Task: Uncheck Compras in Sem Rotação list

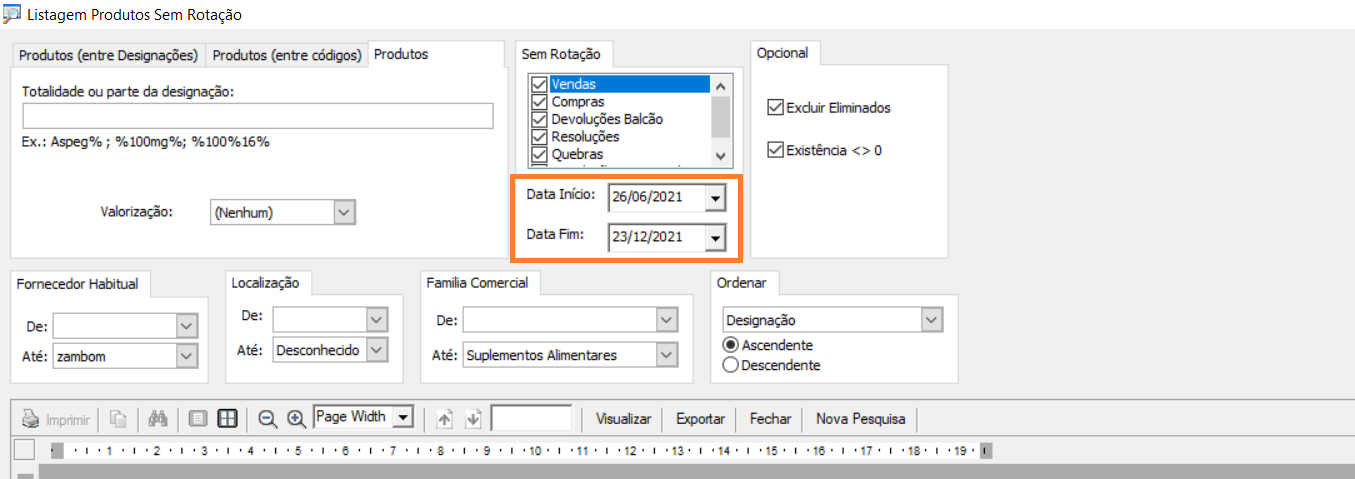Action: pyautogui.click(x=540, y=102)
